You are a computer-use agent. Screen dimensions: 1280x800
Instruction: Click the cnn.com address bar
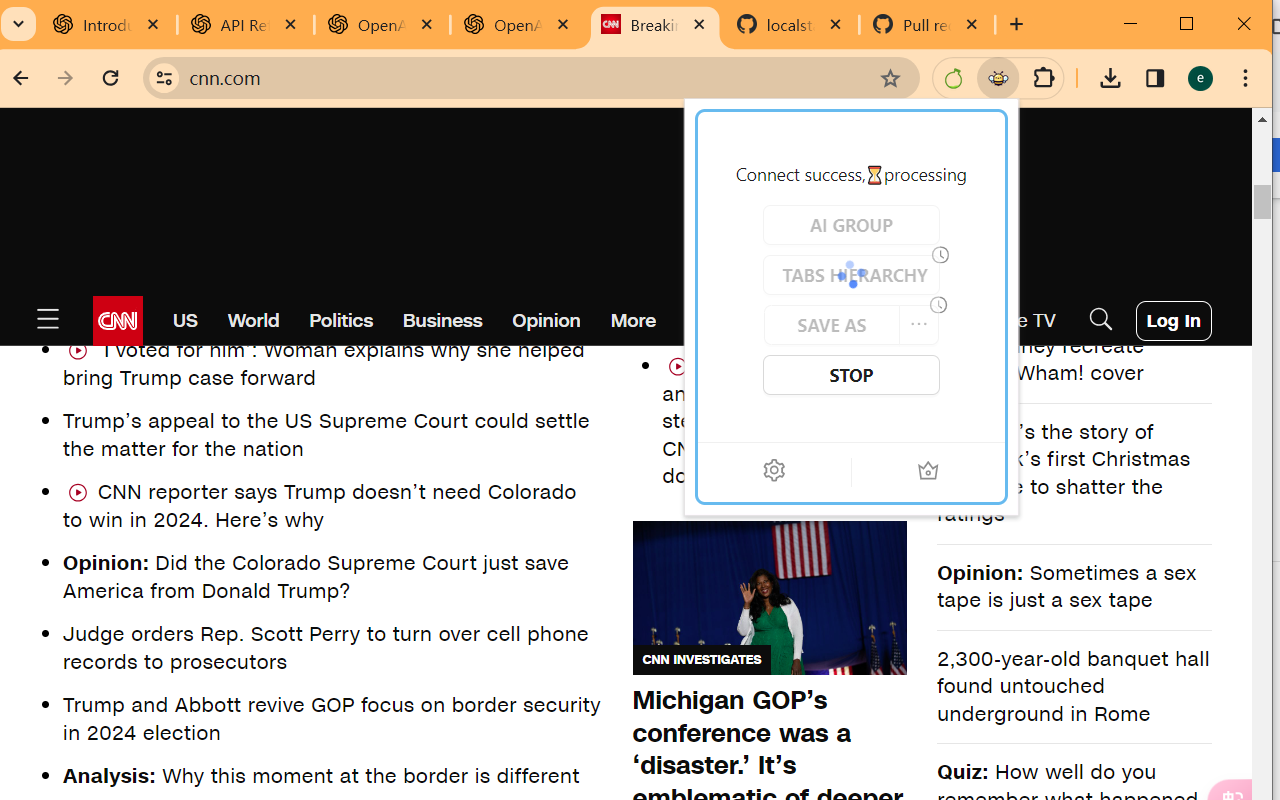pyautogui.click(x=530, y=78)
